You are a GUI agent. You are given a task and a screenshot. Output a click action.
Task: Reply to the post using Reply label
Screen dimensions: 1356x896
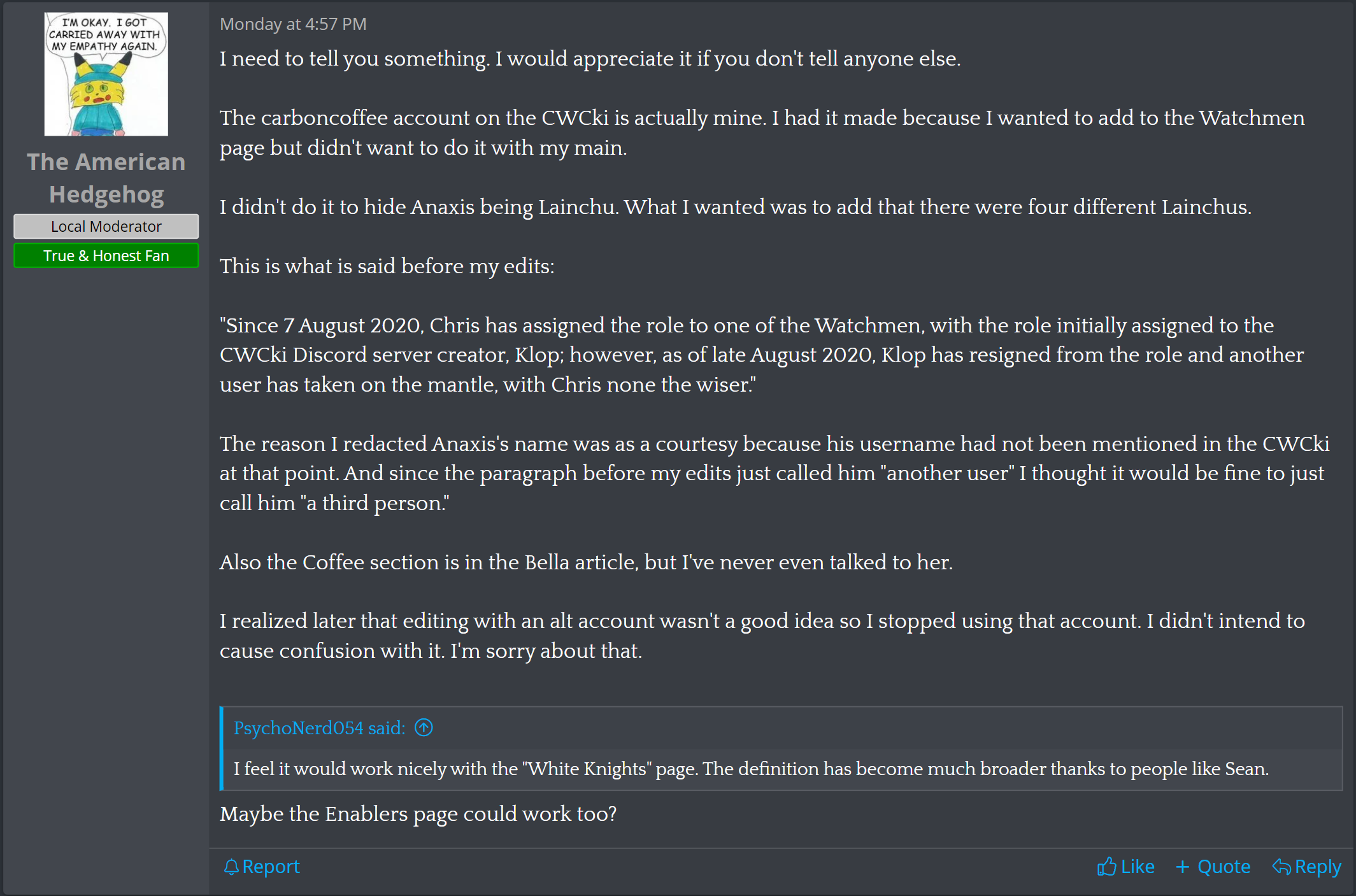coord(1318,867)
